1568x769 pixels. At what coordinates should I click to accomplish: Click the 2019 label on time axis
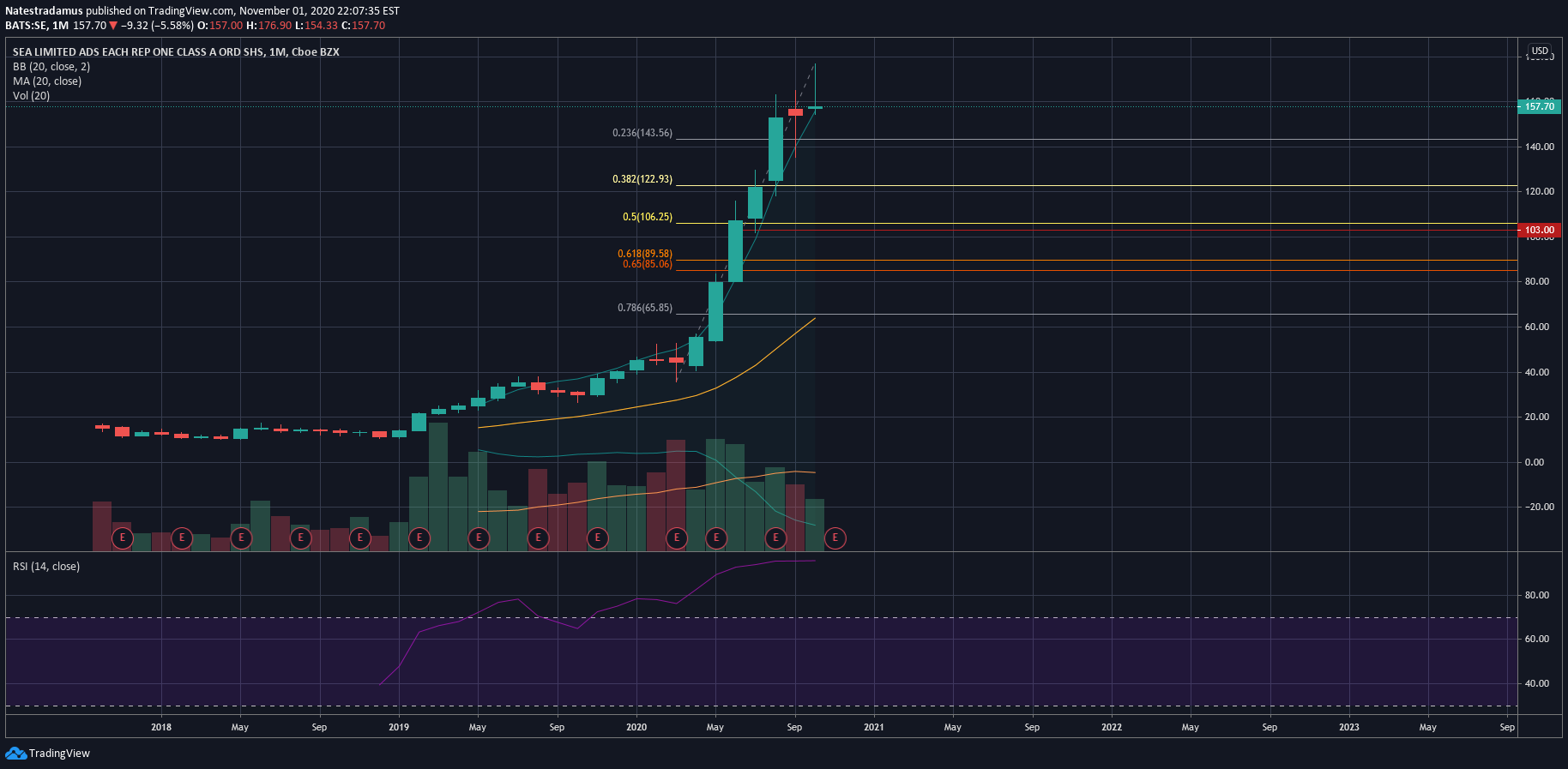click(x=399, y=727)
